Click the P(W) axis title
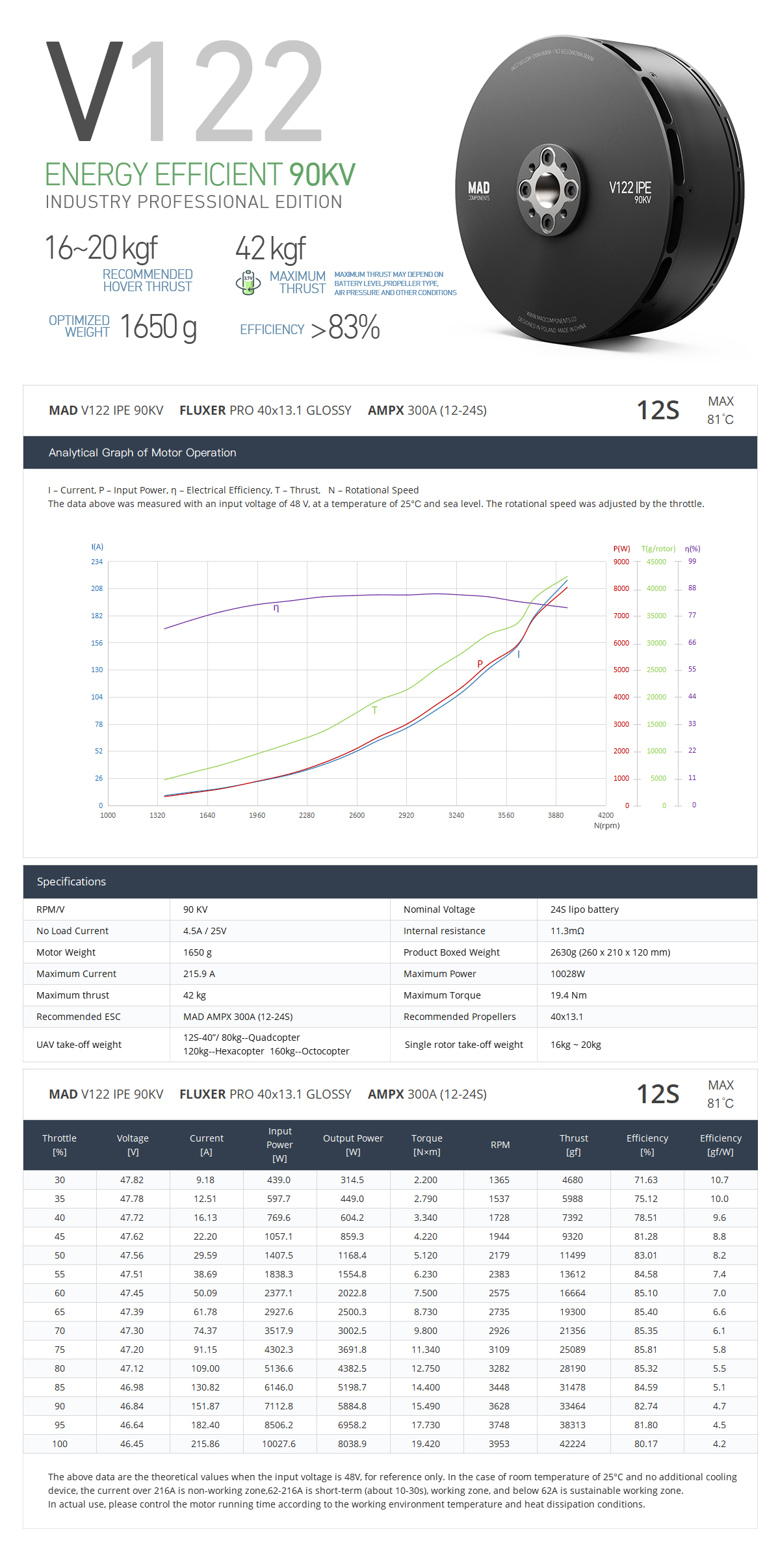Image resolution: width=780 pixels, height=1568 pixels. click(621, 549)
